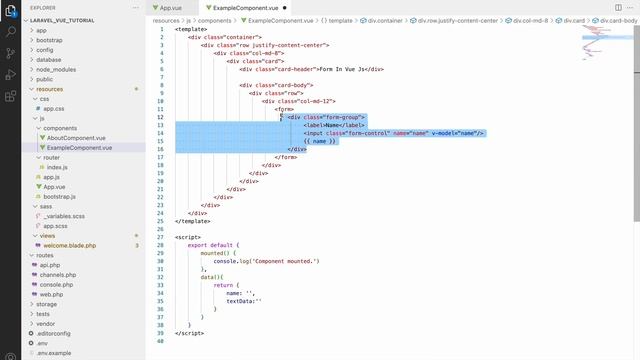The height and width of the screenshot is (360, 640).
Task: Click the div.row.justify-content-center breadcrumb
Action: pos(458,21)
